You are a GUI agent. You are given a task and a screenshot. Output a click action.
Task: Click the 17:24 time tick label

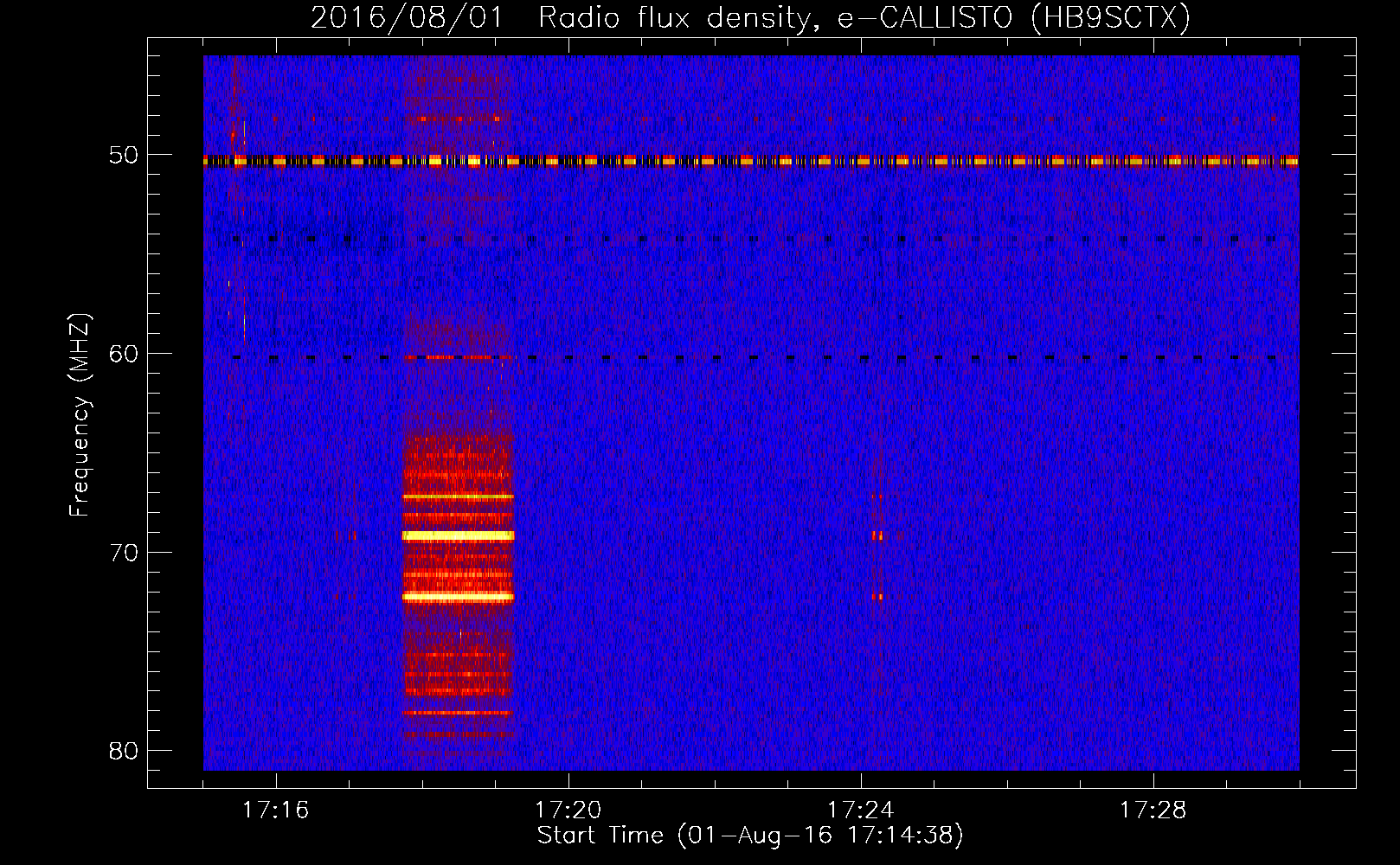[860, 811]
